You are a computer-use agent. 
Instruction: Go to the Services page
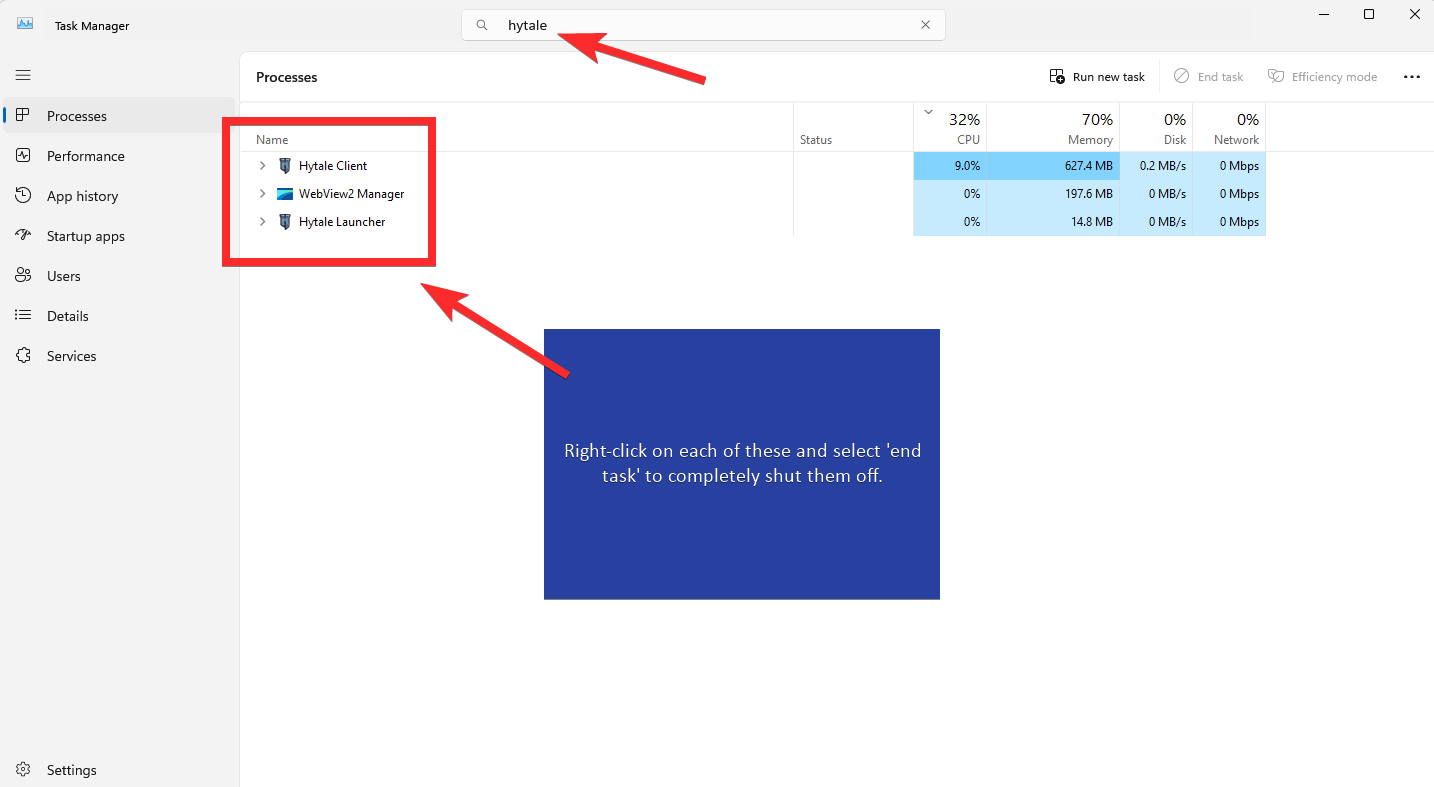point(71,356)
